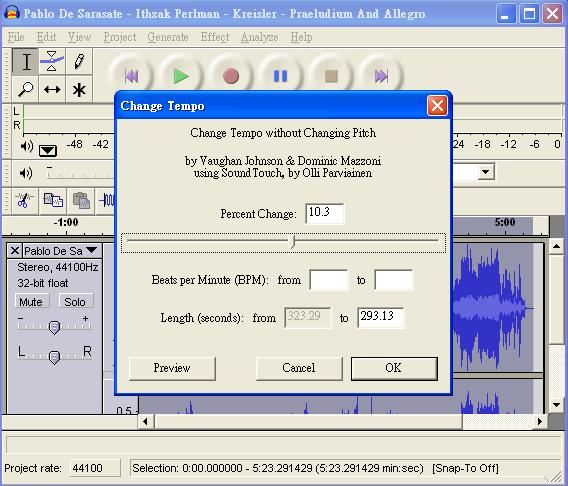Click the Trim waveform icon
This screenshot has width=568, height=486.
coord(106,200)
